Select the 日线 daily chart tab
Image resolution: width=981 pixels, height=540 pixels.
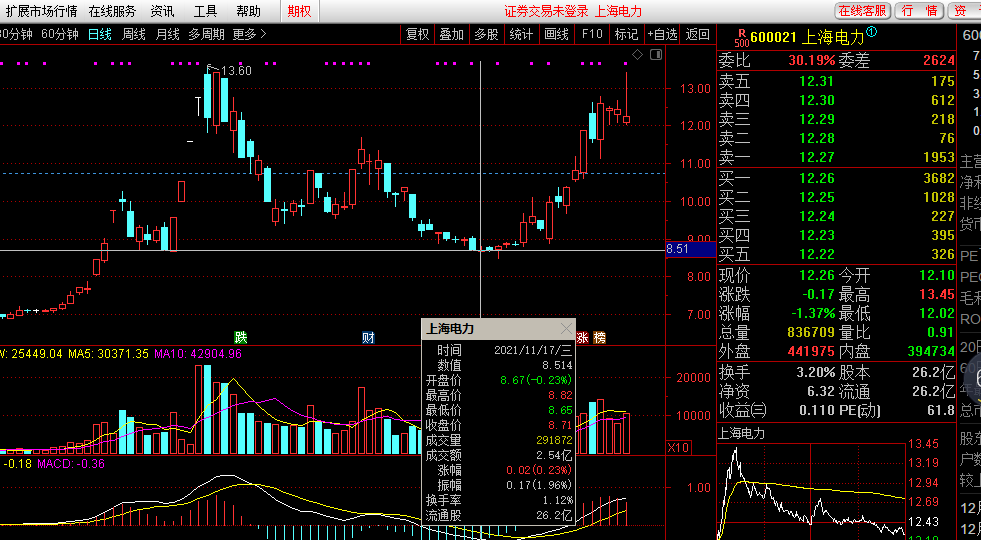(x=99, y=34)
